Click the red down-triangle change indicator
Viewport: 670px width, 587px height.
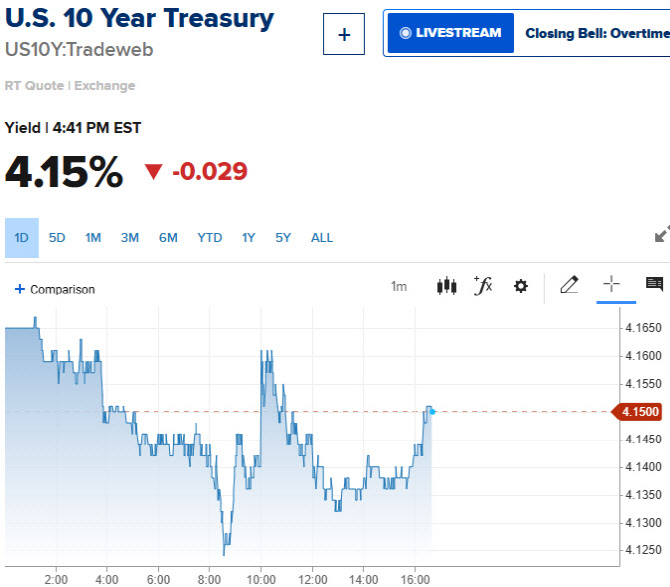(153, 172)
